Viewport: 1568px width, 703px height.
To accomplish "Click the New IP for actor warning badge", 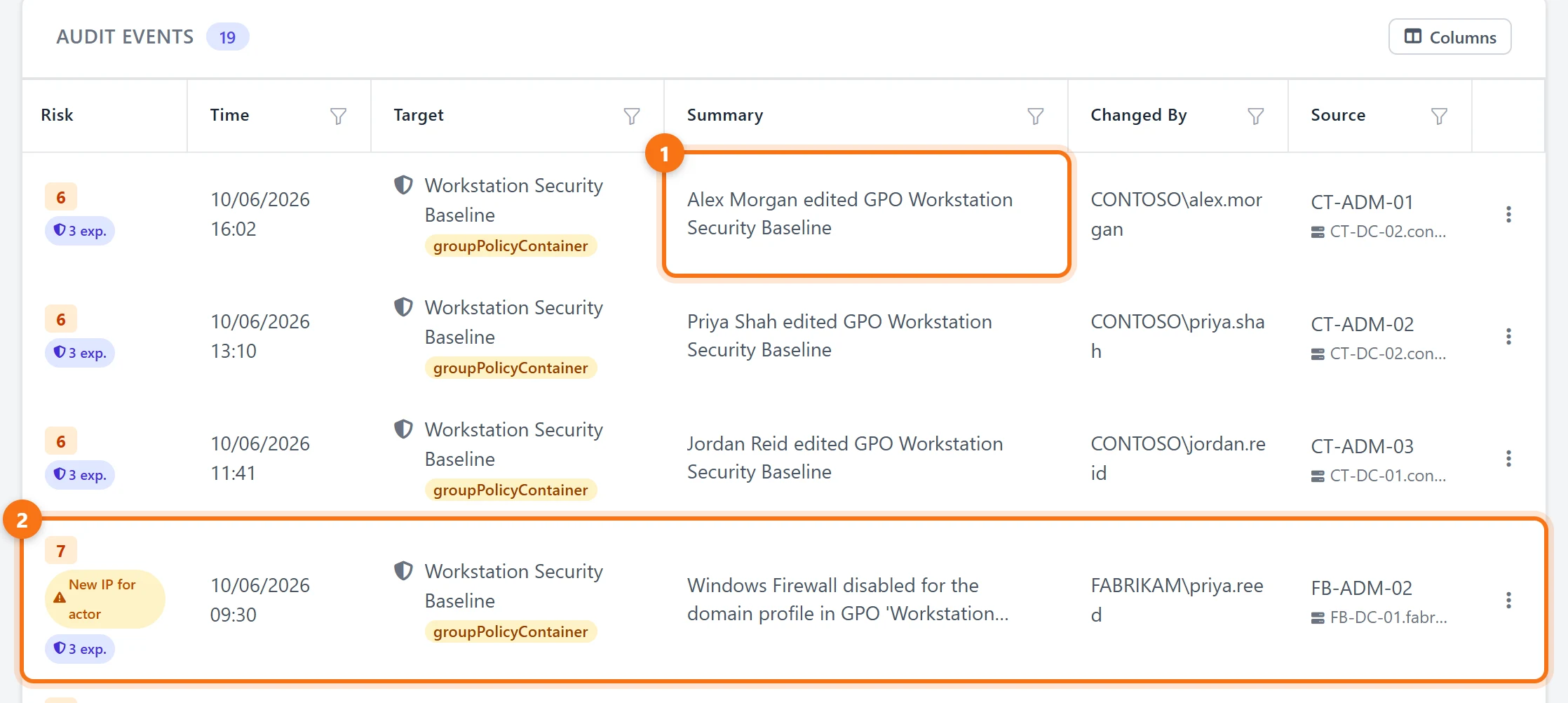I will (105, 599).
